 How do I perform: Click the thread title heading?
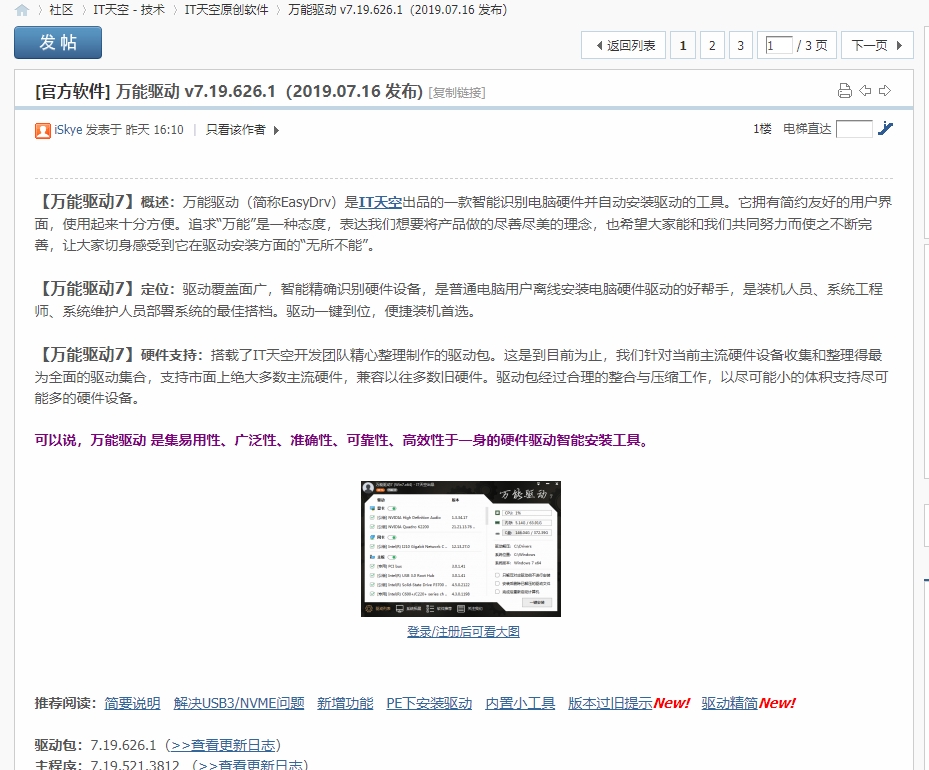270,91
